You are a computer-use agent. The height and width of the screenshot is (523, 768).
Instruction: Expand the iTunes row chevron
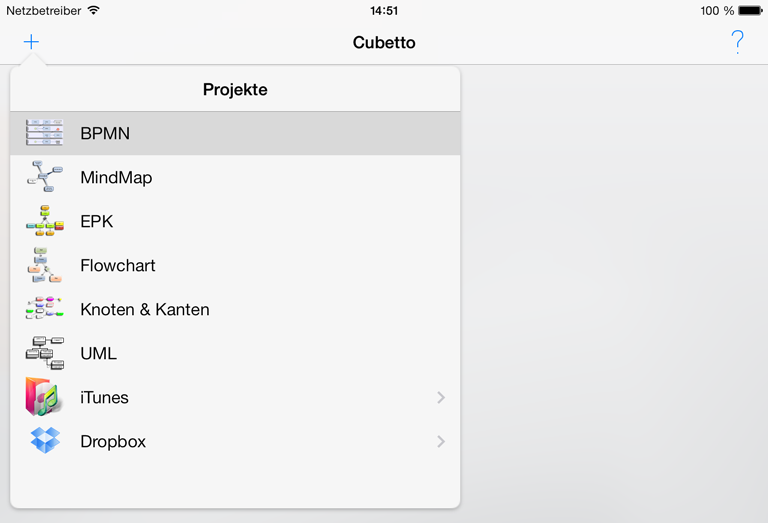pyautogui.click(x=441, y=397)
